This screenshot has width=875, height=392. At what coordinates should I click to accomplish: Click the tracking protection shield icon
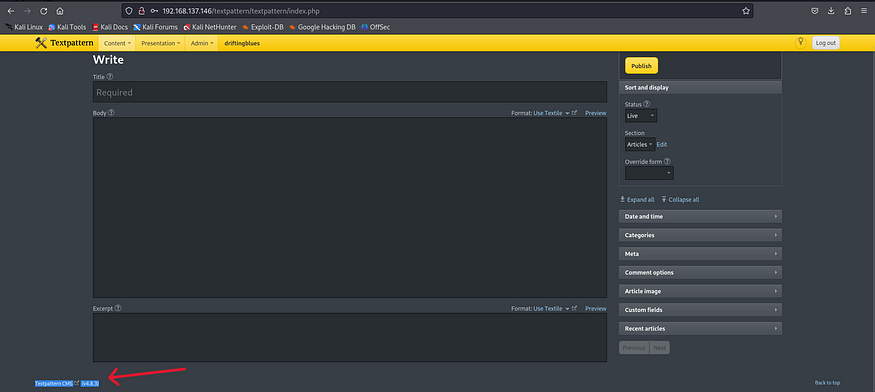129,11
